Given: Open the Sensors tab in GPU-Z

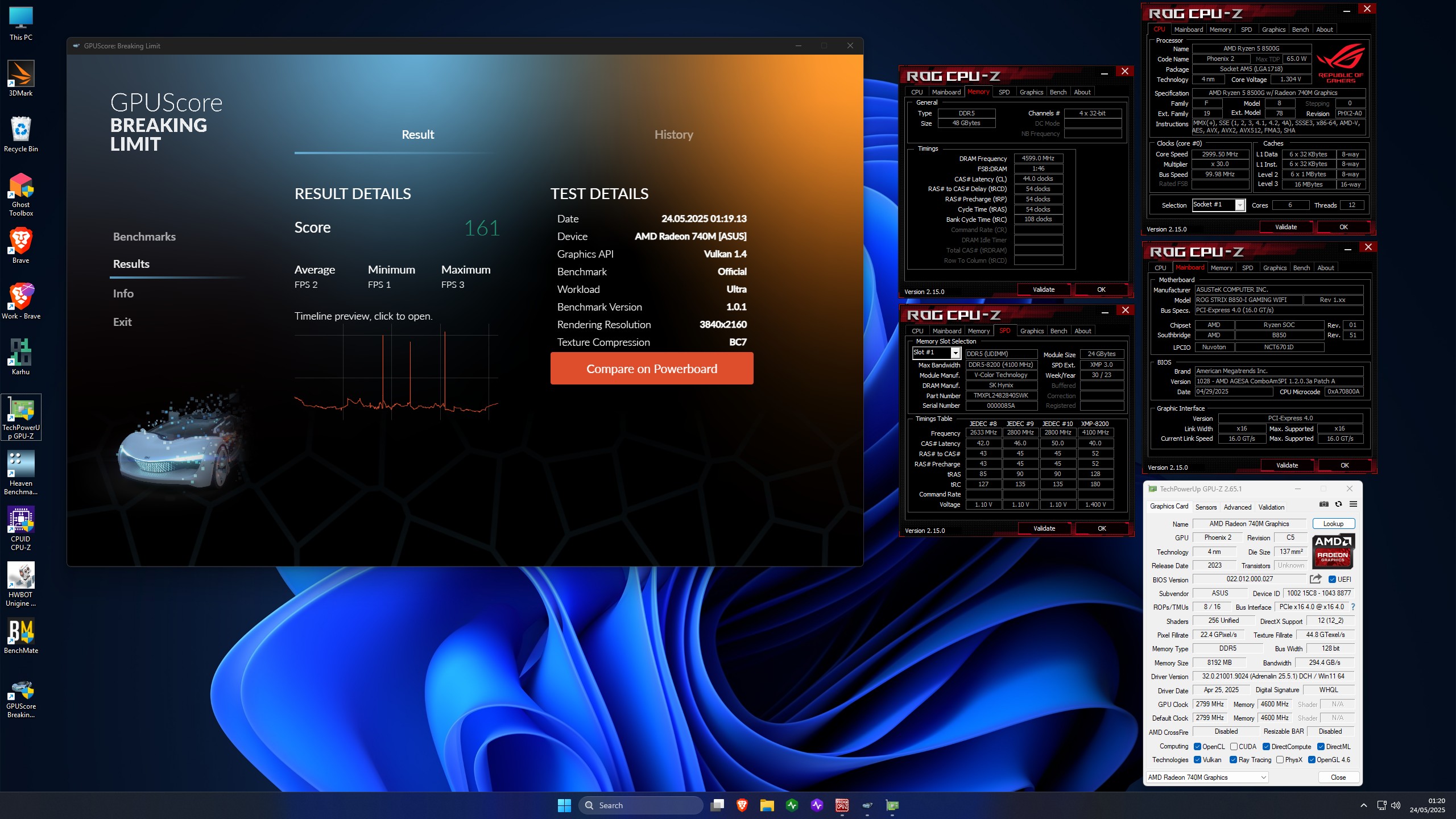Looking at the screenshot, I should pos(1206,507).
